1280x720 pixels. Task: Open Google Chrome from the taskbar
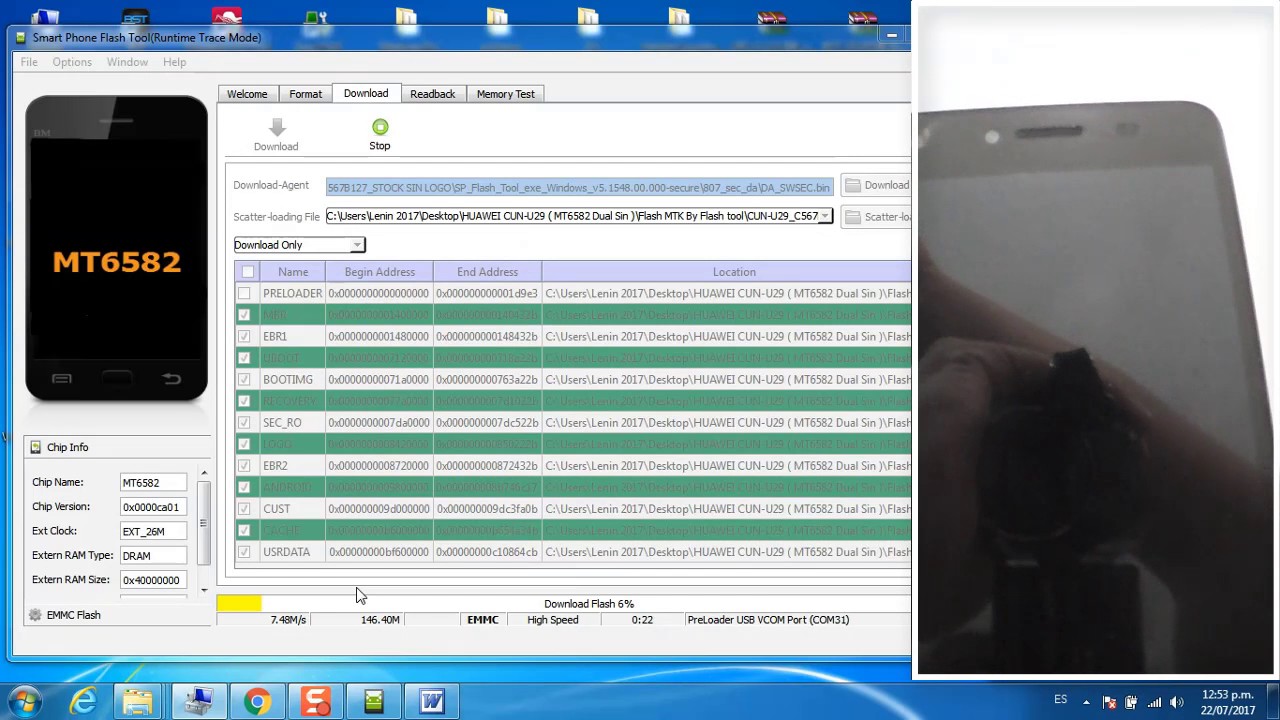[x=257, y=701]
